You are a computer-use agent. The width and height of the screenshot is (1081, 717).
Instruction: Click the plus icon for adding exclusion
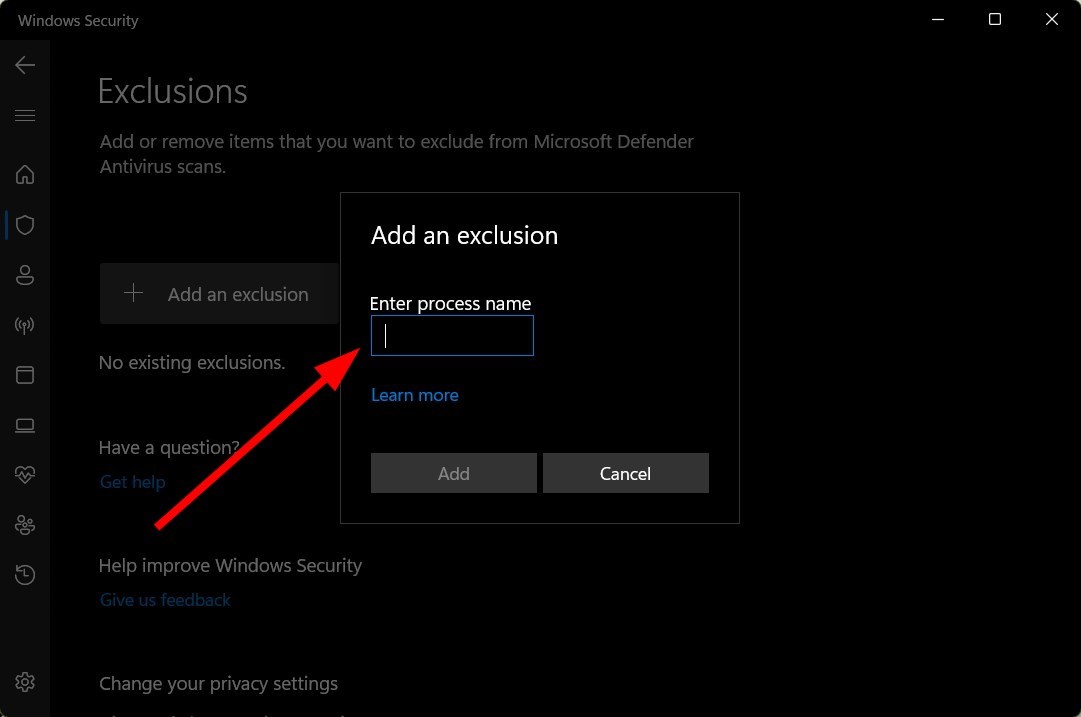[x=133, y=293]
